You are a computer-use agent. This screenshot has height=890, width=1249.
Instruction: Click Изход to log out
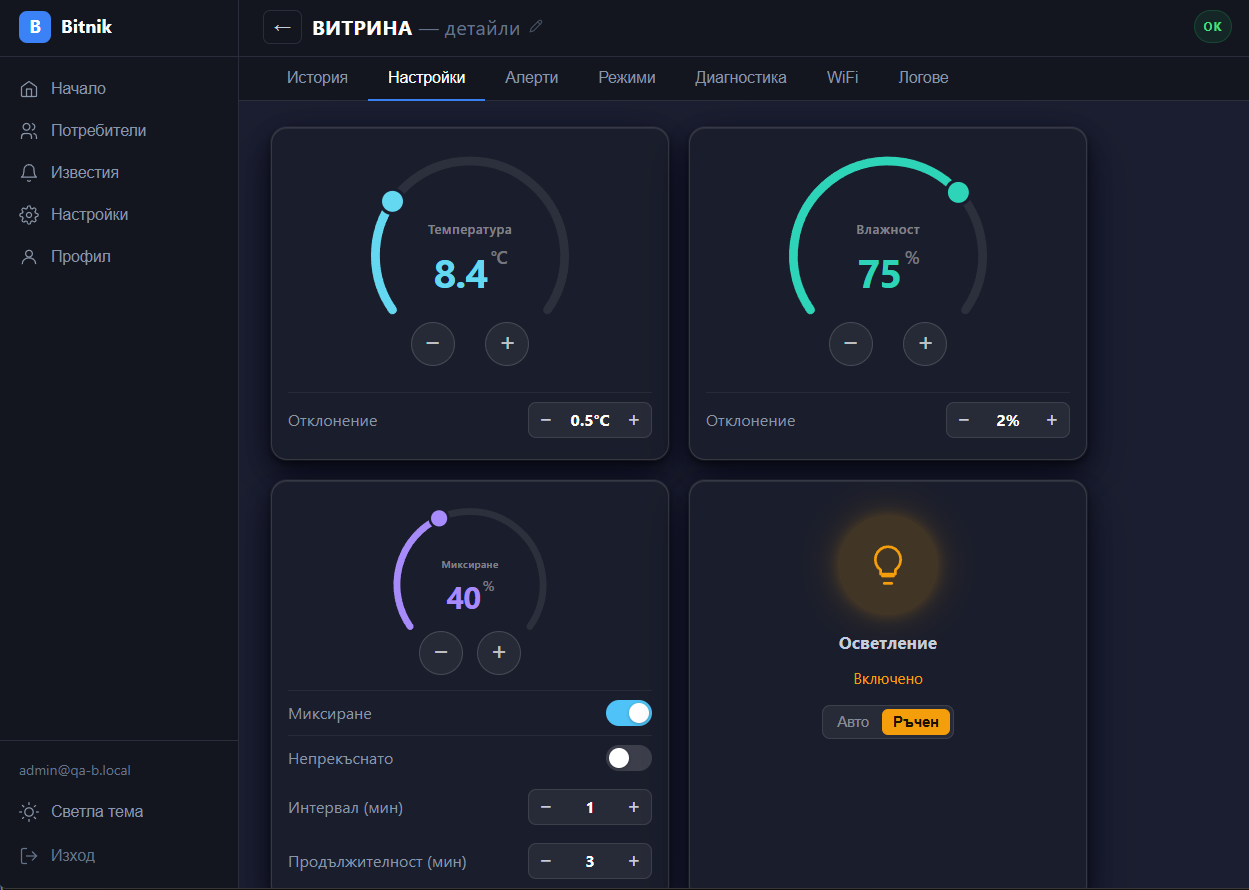pos(119,856)
